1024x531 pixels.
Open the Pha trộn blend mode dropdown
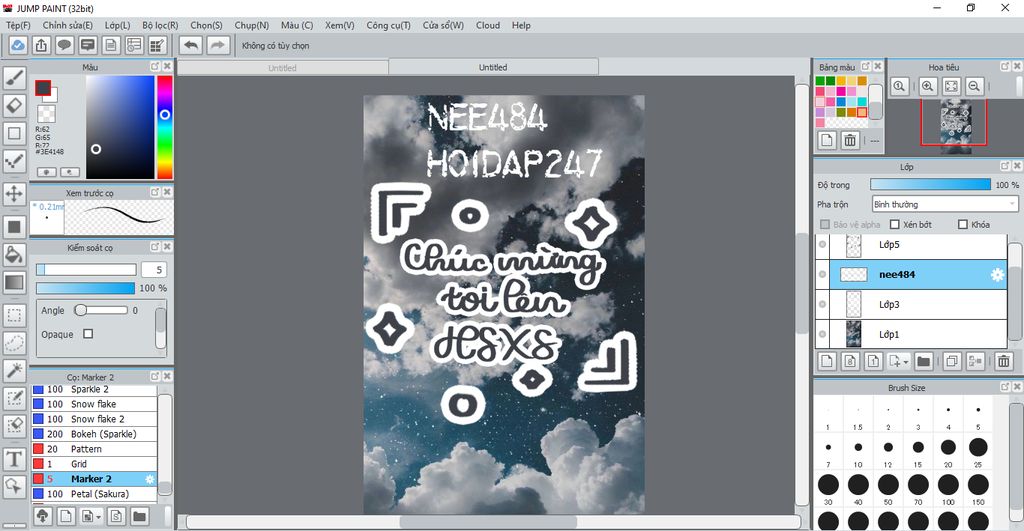[x=945, y=204]
